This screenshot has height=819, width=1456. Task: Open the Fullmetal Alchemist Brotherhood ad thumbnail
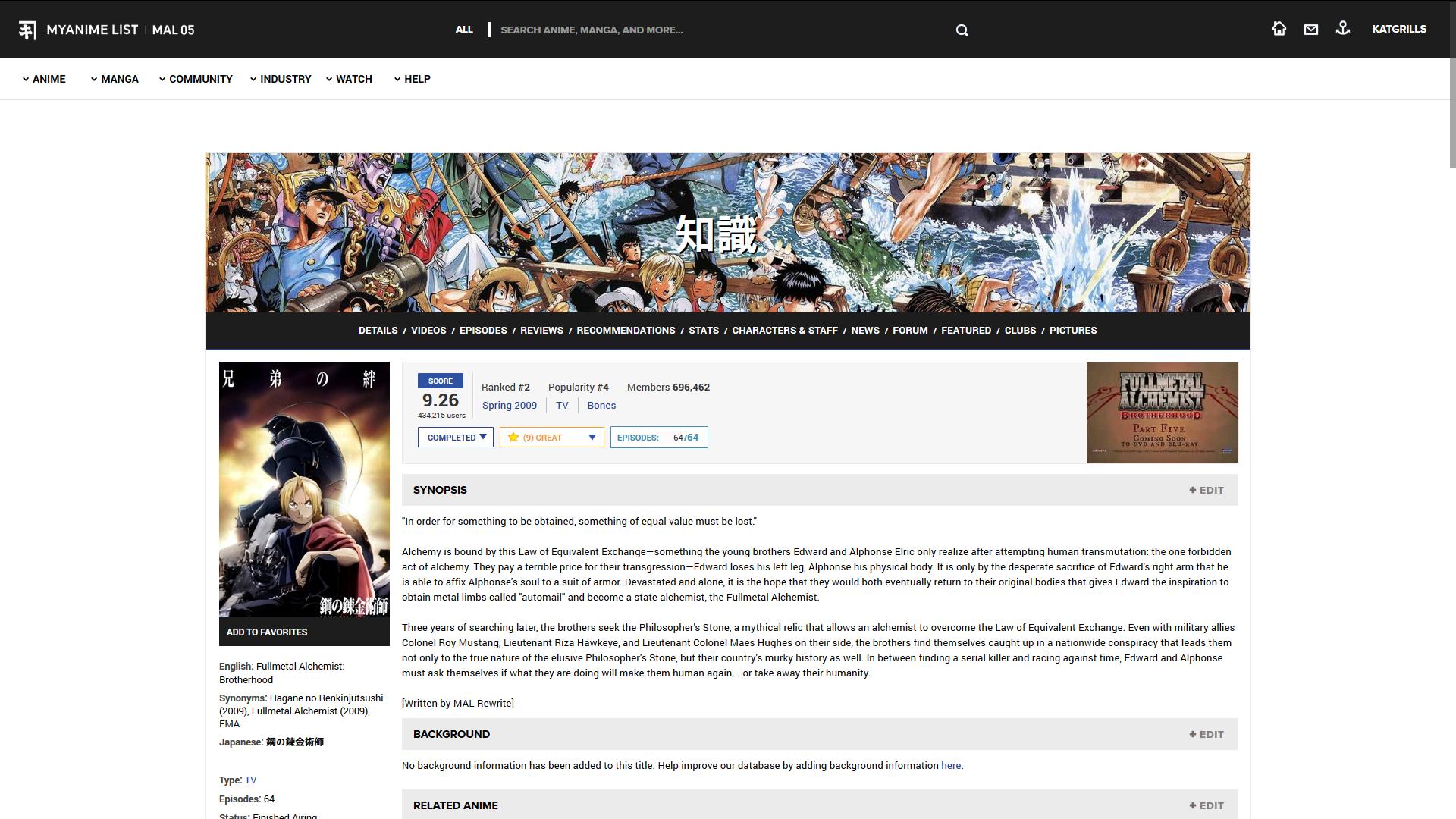1162,413
